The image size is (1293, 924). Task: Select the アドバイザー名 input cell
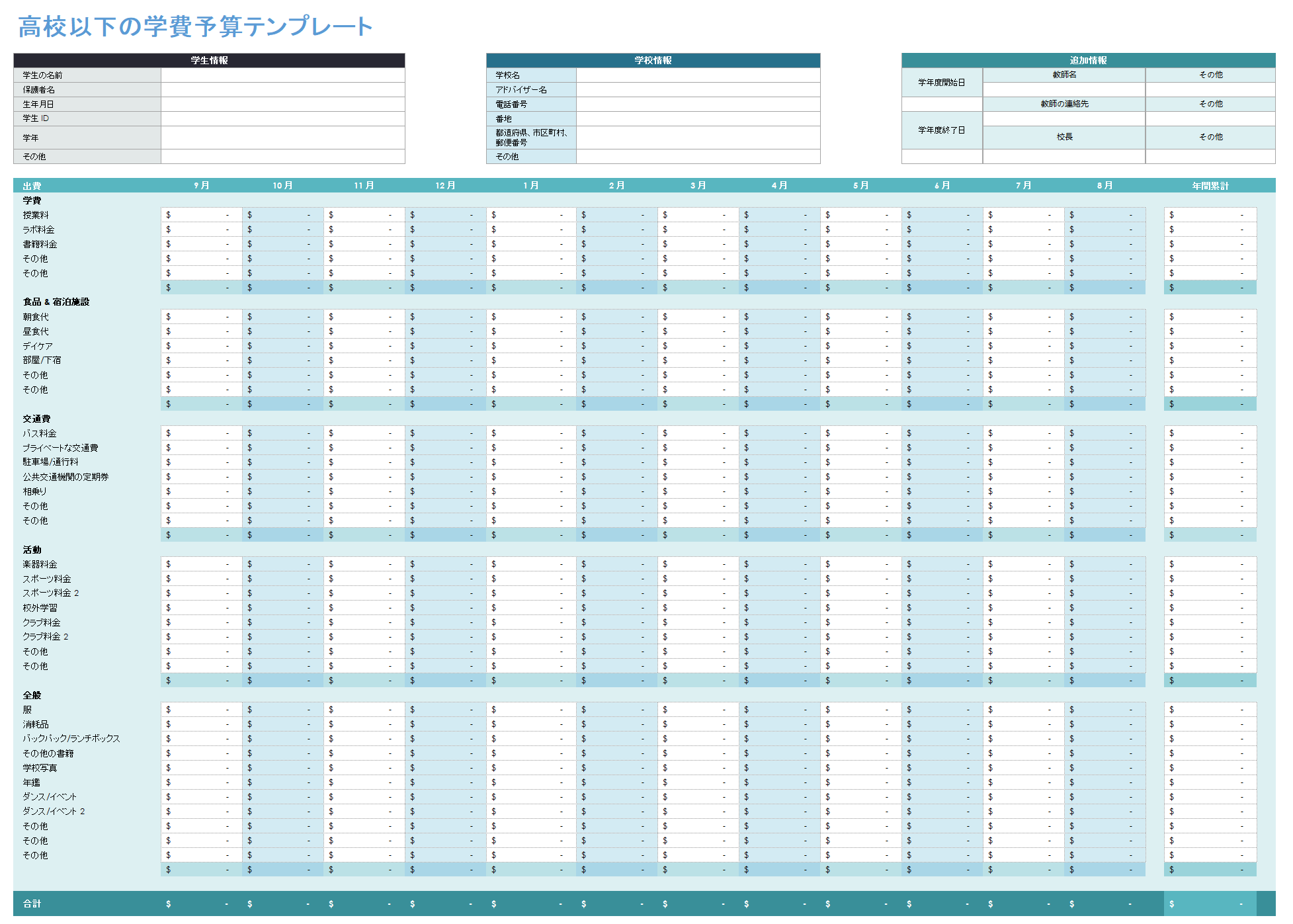[x=698, y=89]
